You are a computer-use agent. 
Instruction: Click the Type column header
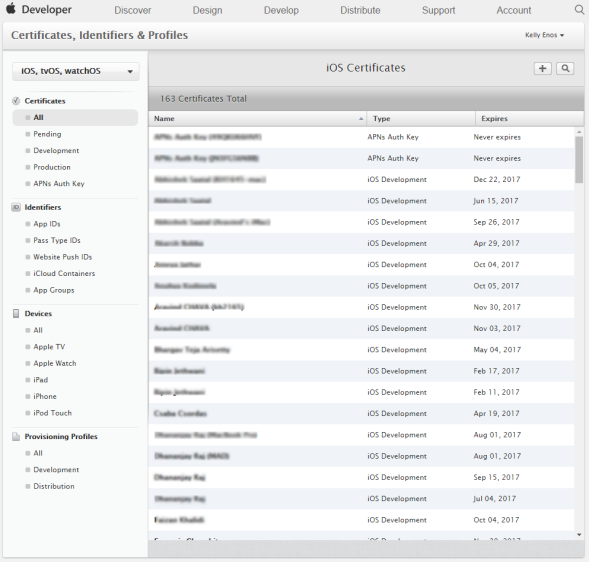click(421, 118)
